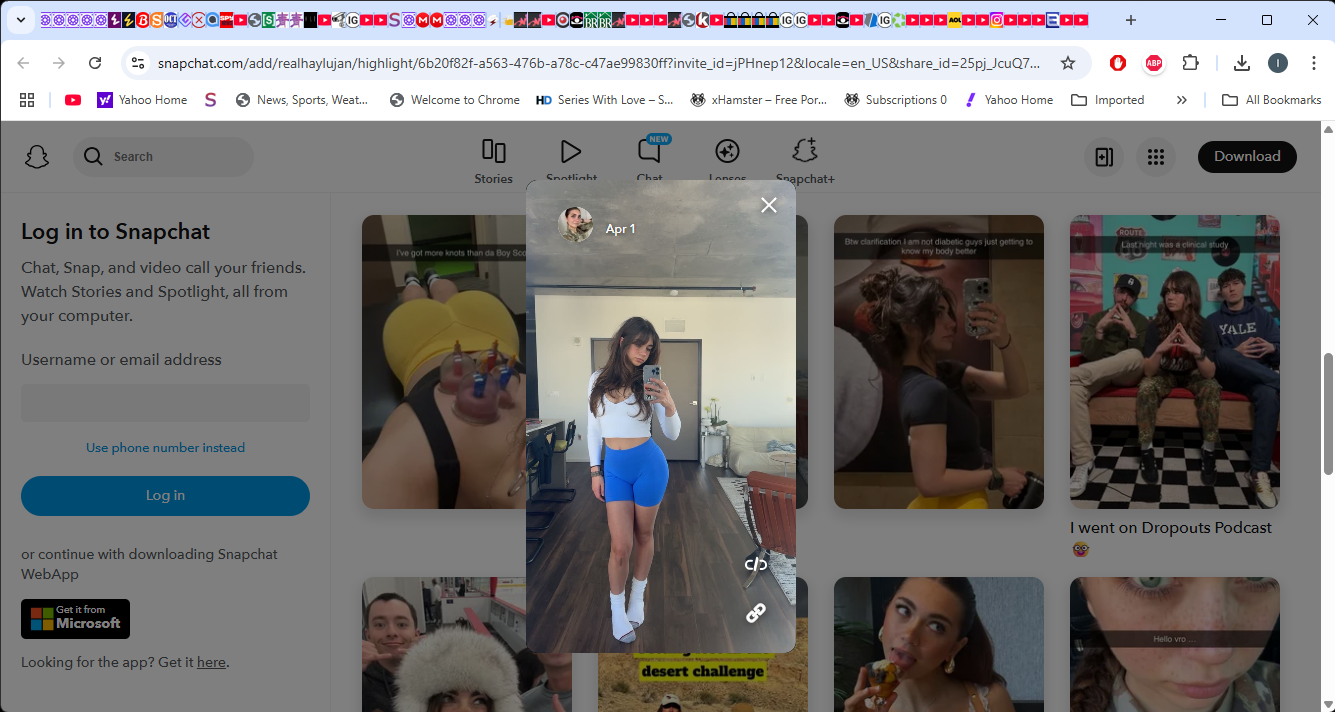Viewport: 1335px width, 712px height.
Task: Open the Snapchat+ tab
Action: pos(805,162)
